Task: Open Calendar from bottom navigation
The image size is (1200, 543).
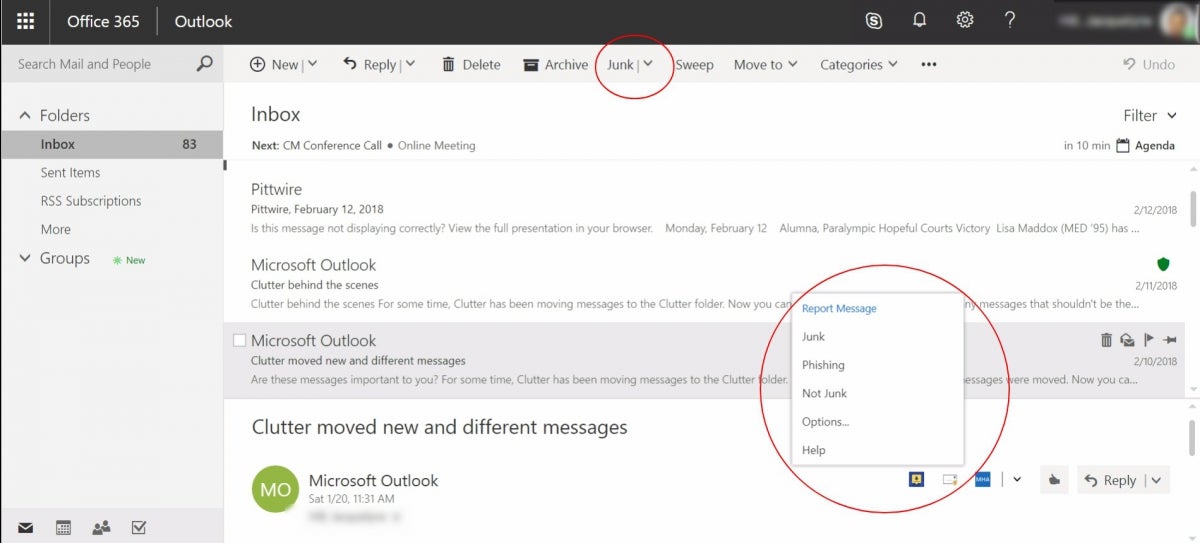Action: click(63, 527)
